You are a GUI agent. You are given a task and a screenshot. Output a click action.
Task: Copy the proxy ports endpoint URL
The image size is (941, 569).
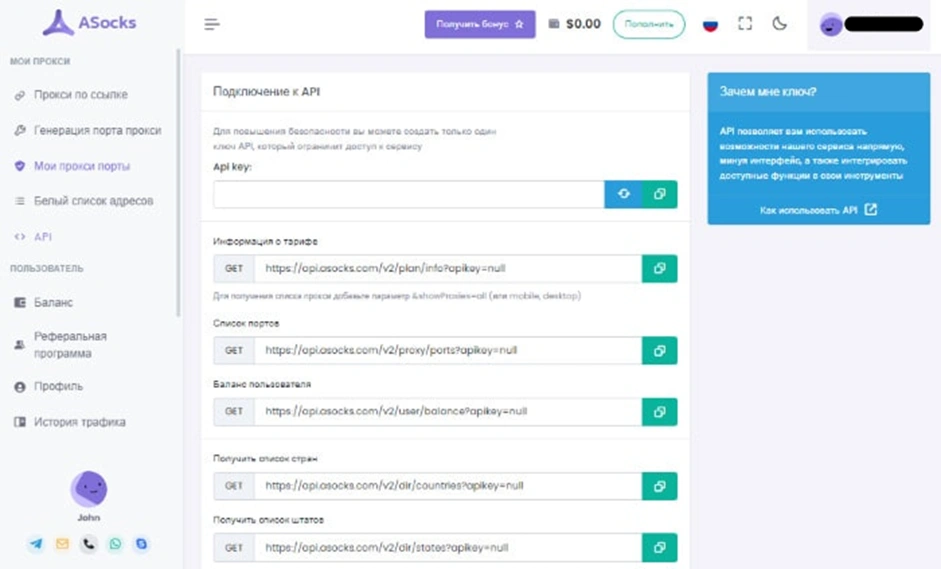pos(659,350)
